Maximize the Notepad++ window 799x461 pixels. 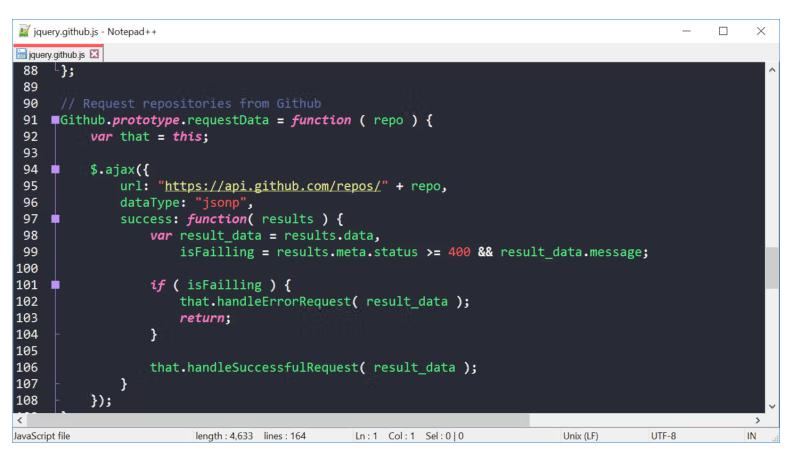coord(723,34)
